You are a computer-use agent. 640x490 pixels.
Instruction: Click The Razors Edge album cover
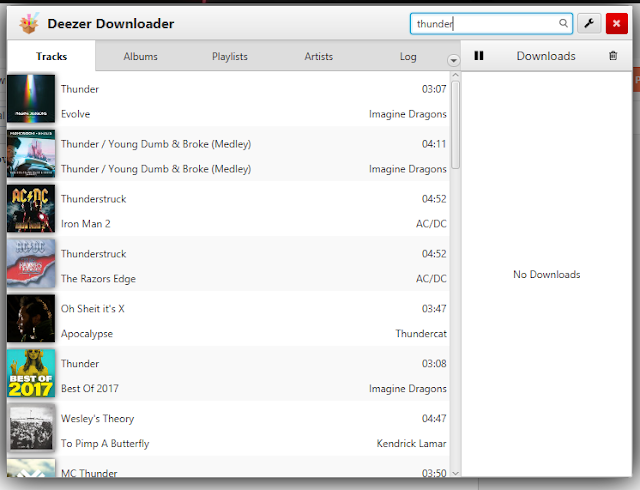pyautogui.click(x=31, y=263)
